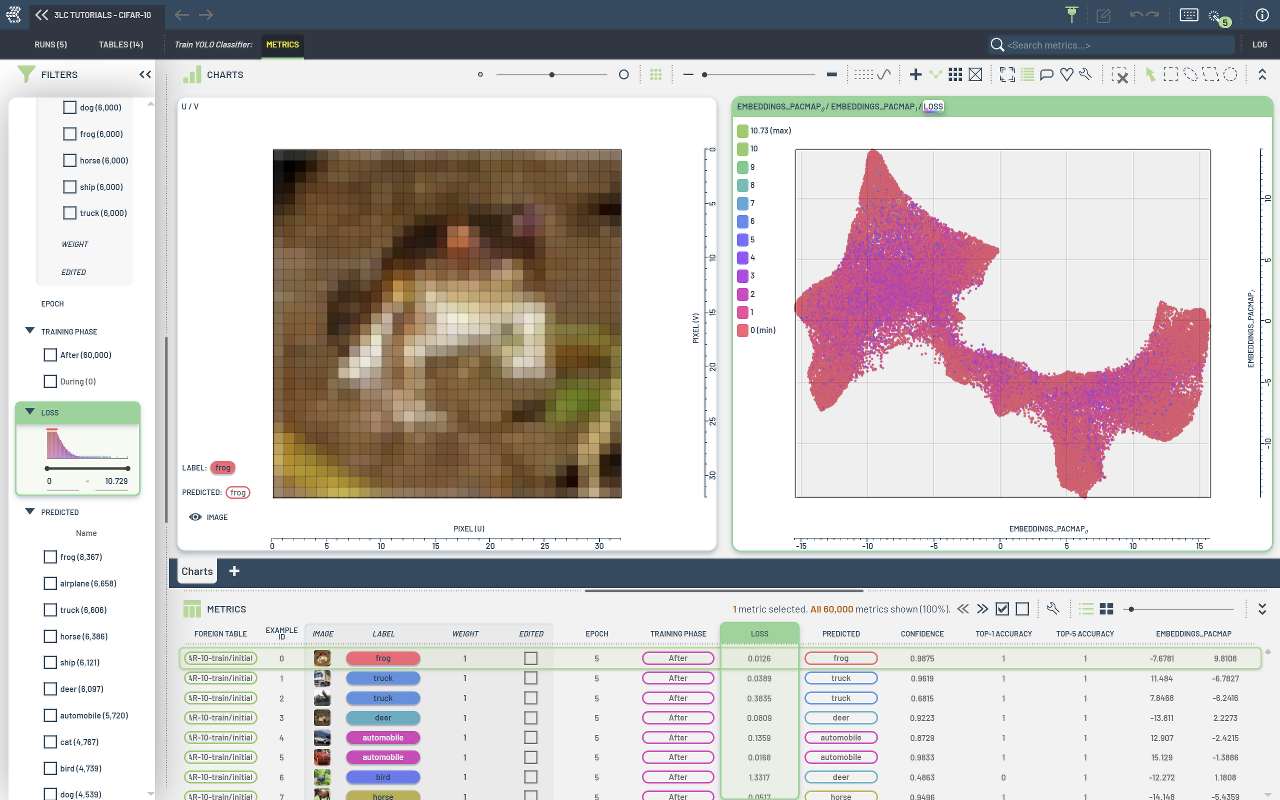
Task: Collapse the Training Phase filter section
Action: (29, 331)
